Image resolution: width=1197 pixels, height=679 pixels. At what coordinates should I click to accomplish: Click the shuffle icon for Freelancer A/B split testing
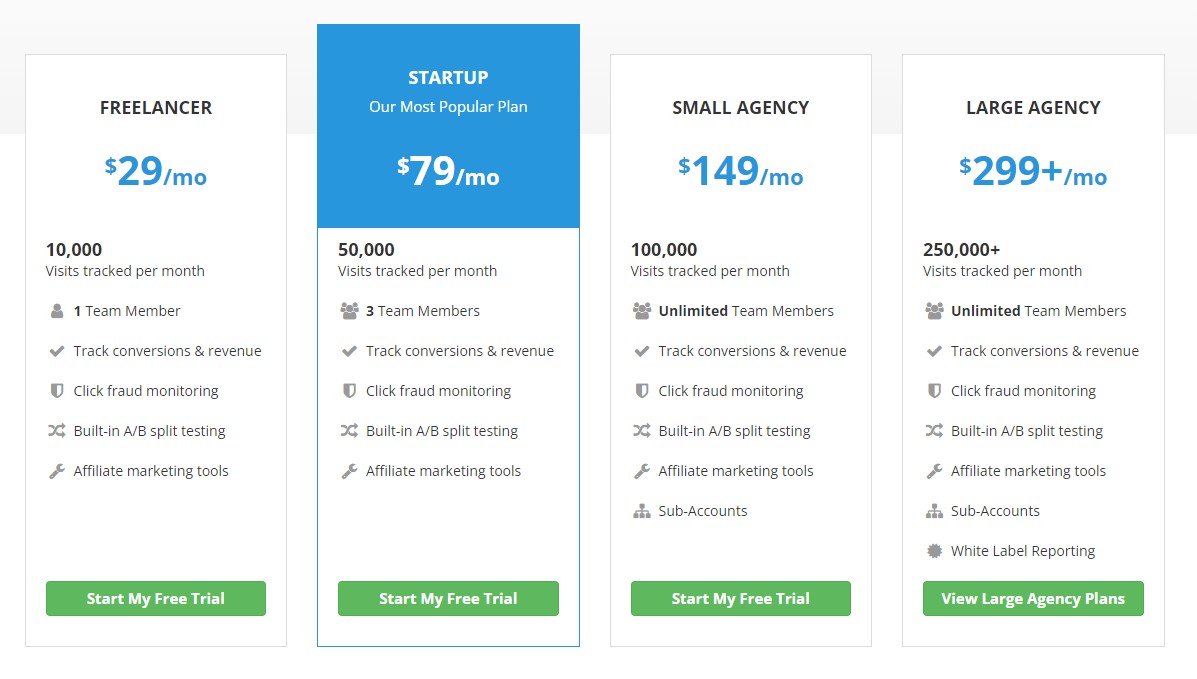point(56,431)
